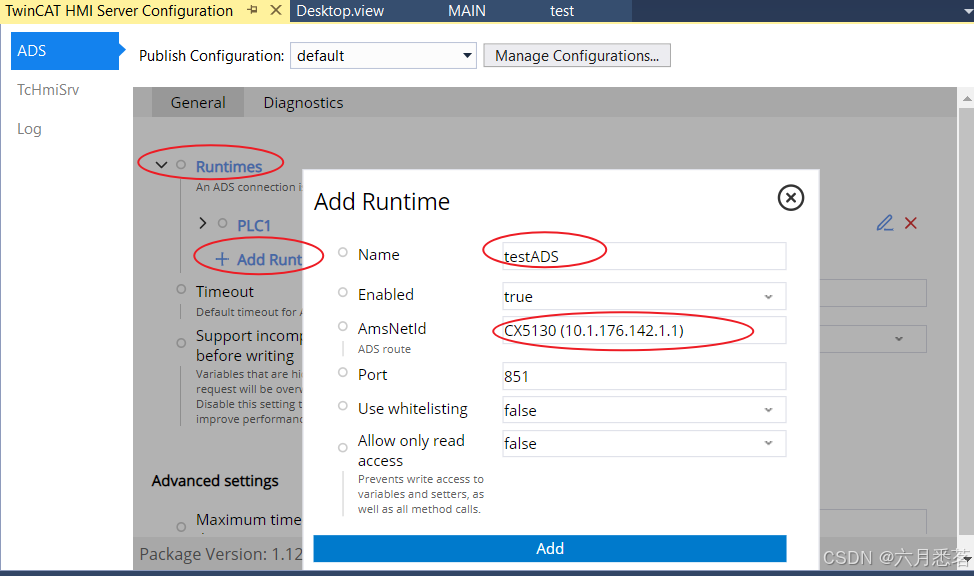Click the Runtimes heading link
974x576 pixels.
click(229, 167)
